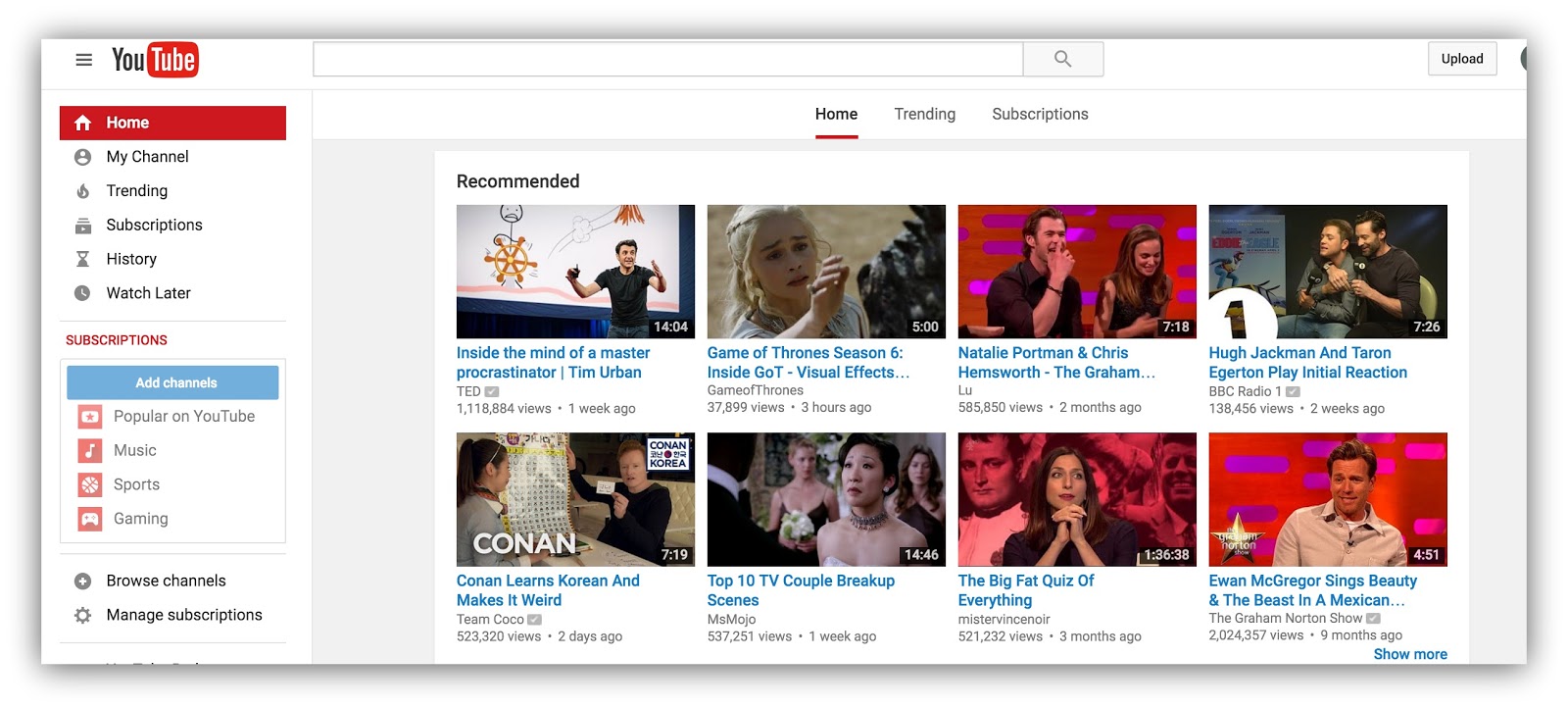Click the Home house icon in sidebar
This screenshot has width=1568, height=708.
[x=83, y=123]
